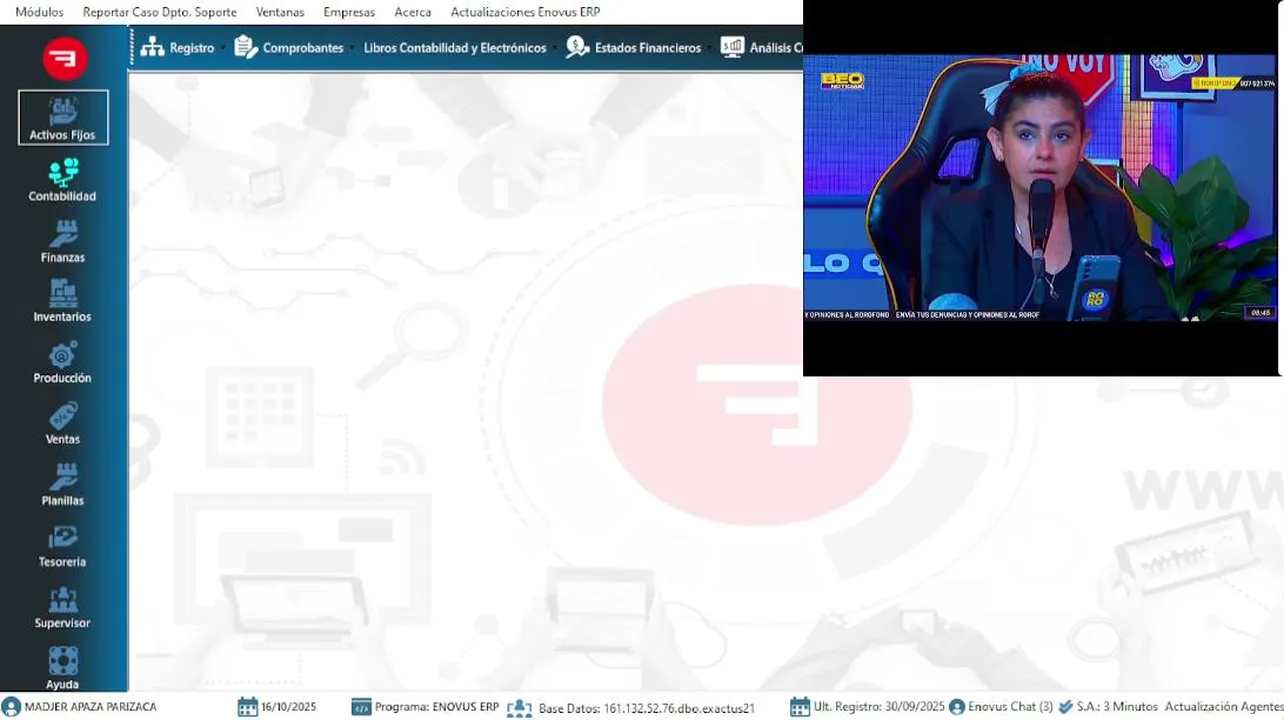
Task: Expand the Estados Financieros dropdown arrow
Action: [x=709, y=48]
